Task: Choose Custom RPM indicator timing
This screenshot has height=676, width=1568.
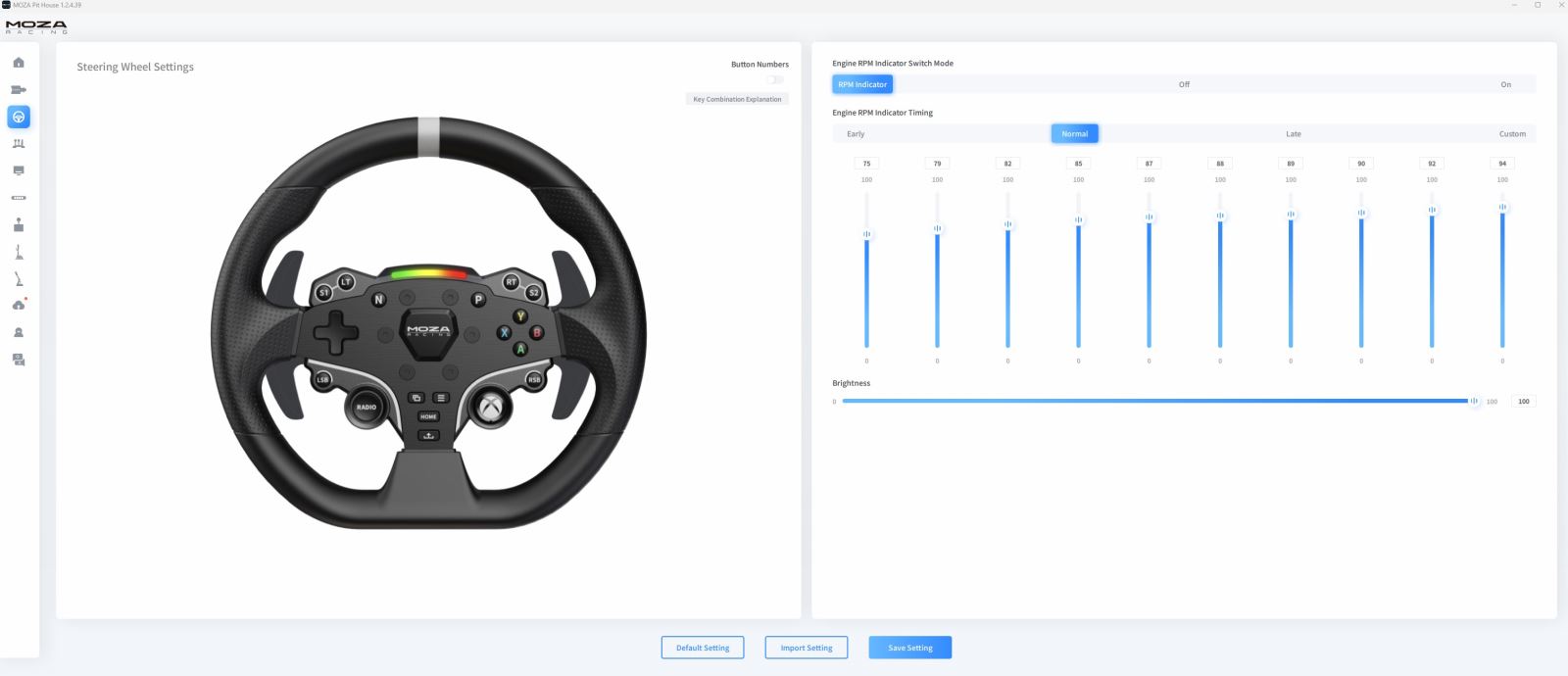Action: pos(1512,134)
